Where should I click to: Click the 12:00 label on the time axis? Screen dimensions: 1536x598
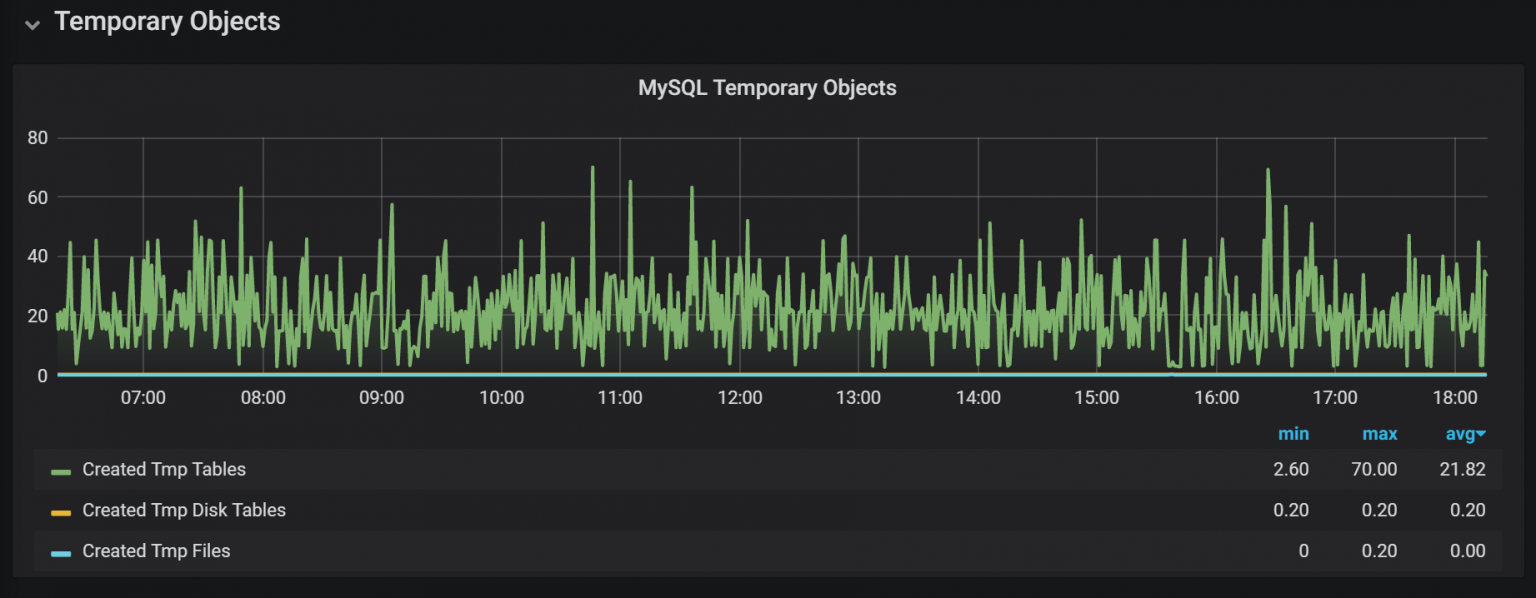click(x=740, y=397)
